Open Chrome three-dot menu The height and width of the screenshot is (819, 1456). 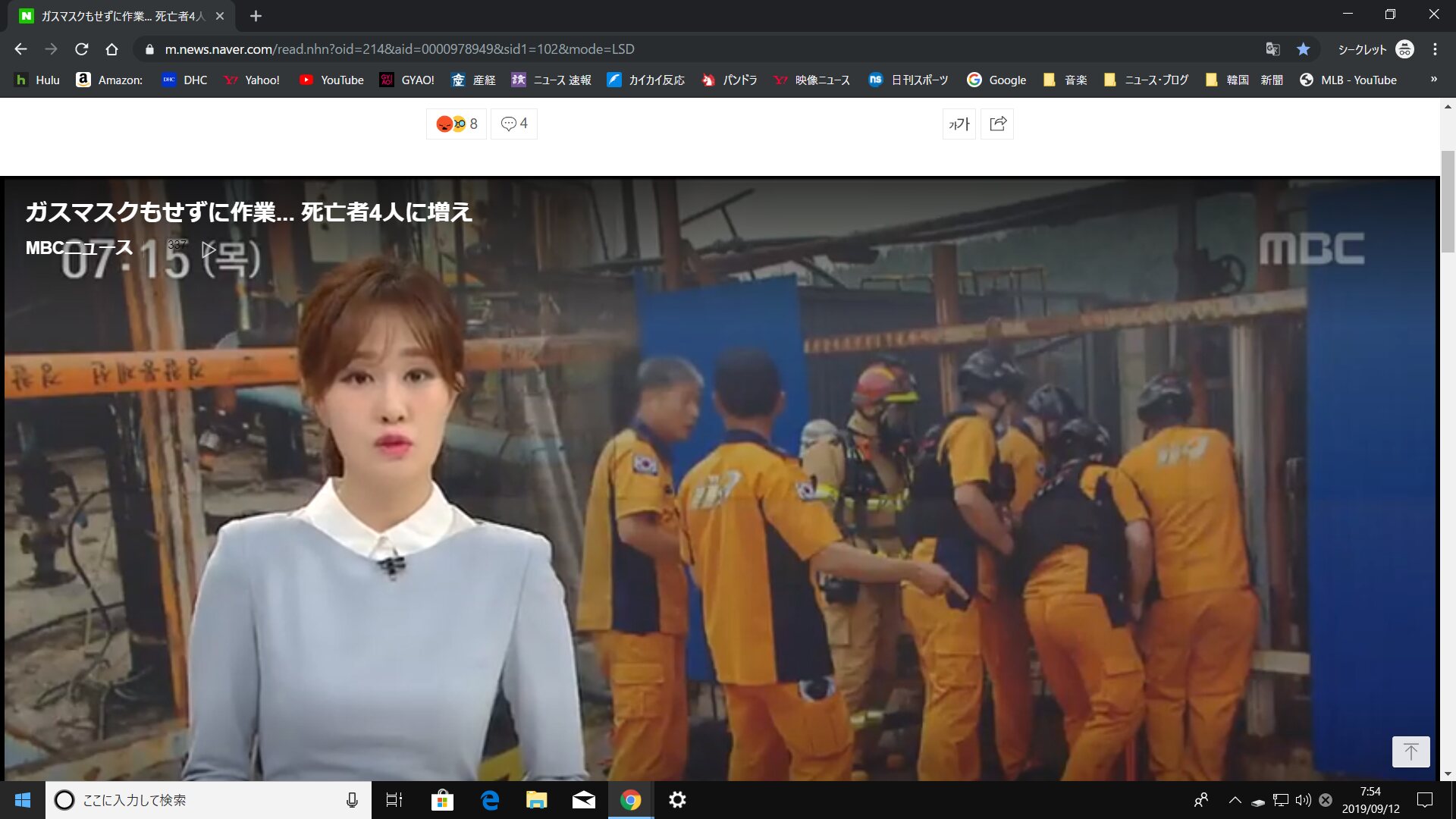[1435, 49]
